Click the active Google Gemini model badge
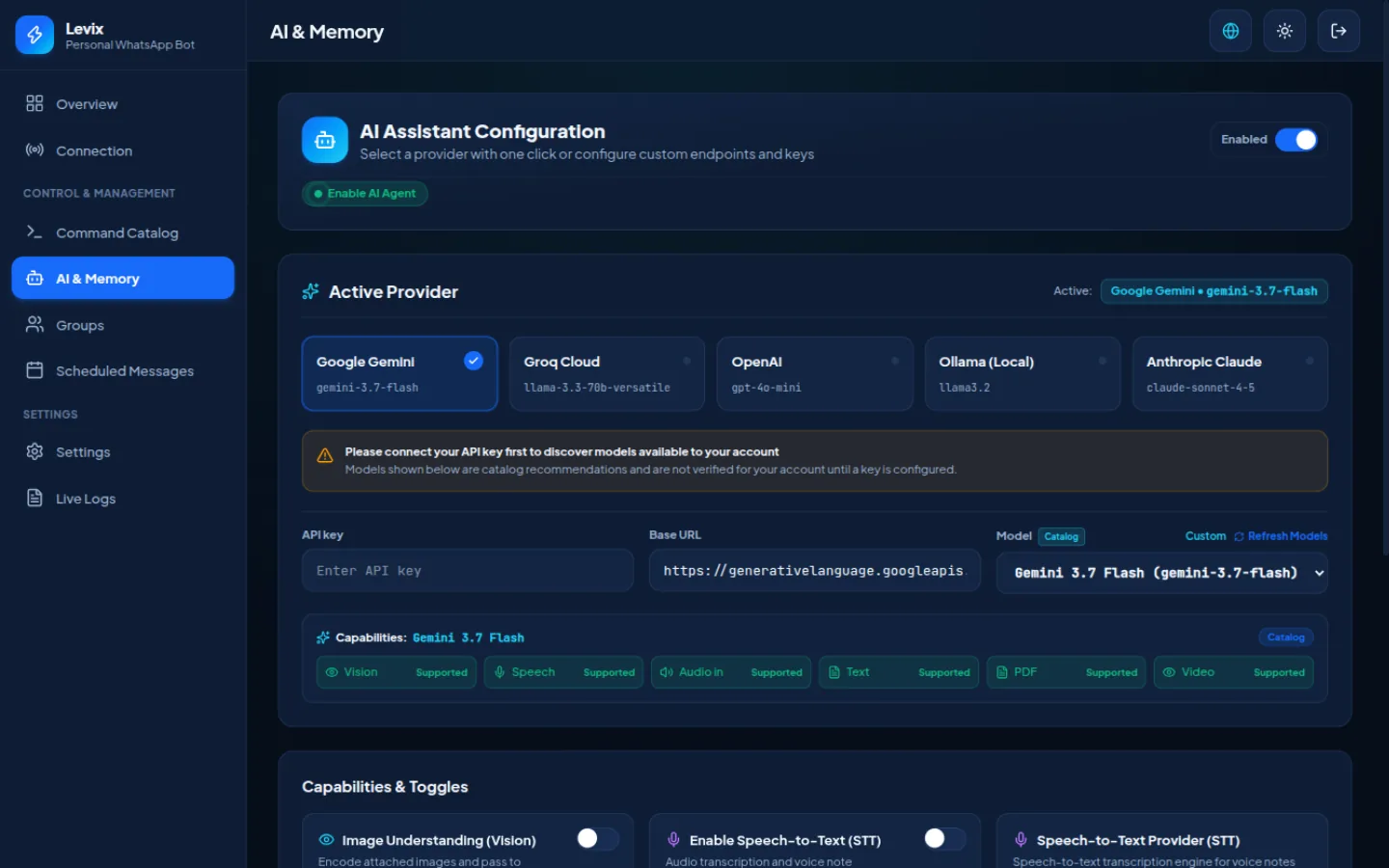 [x=1213, y=291]
